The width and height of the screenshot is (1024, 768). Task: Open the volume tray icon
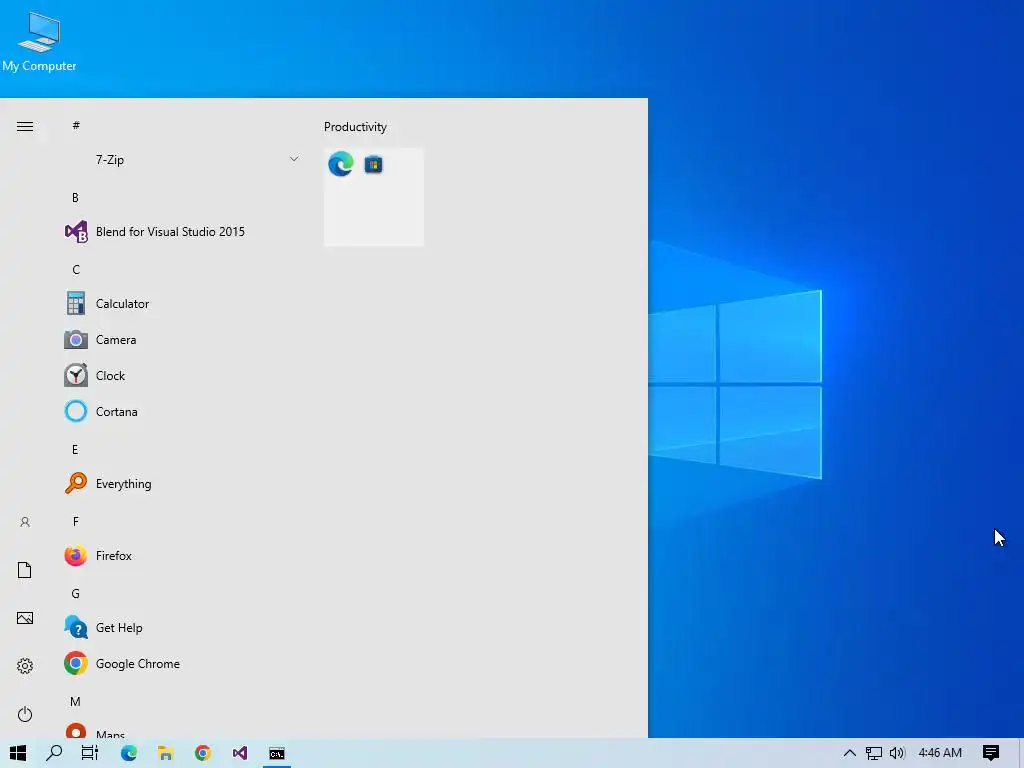[x=897, y=753]
